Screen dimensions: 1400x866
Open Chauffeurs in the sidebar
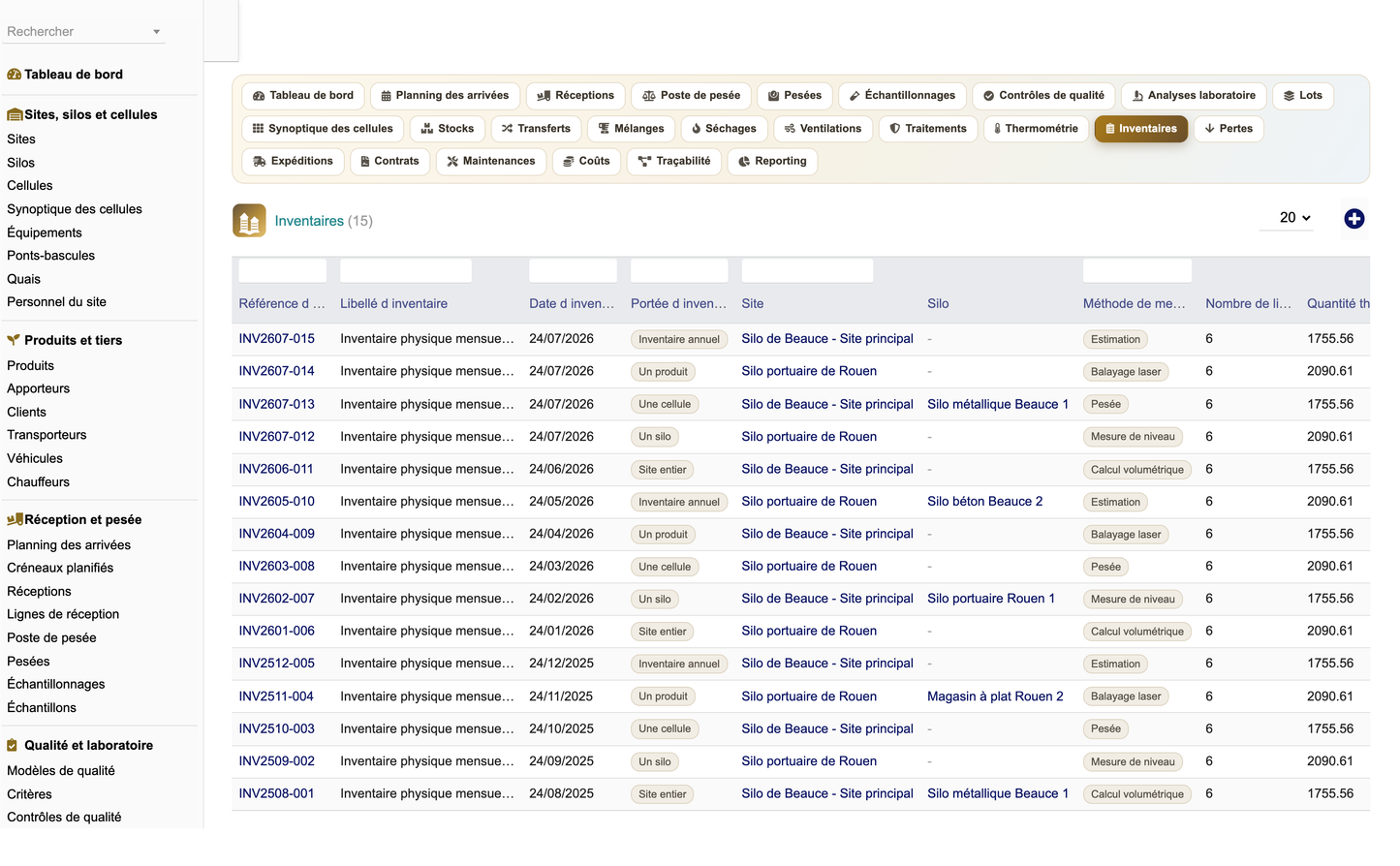click(39, 482)
